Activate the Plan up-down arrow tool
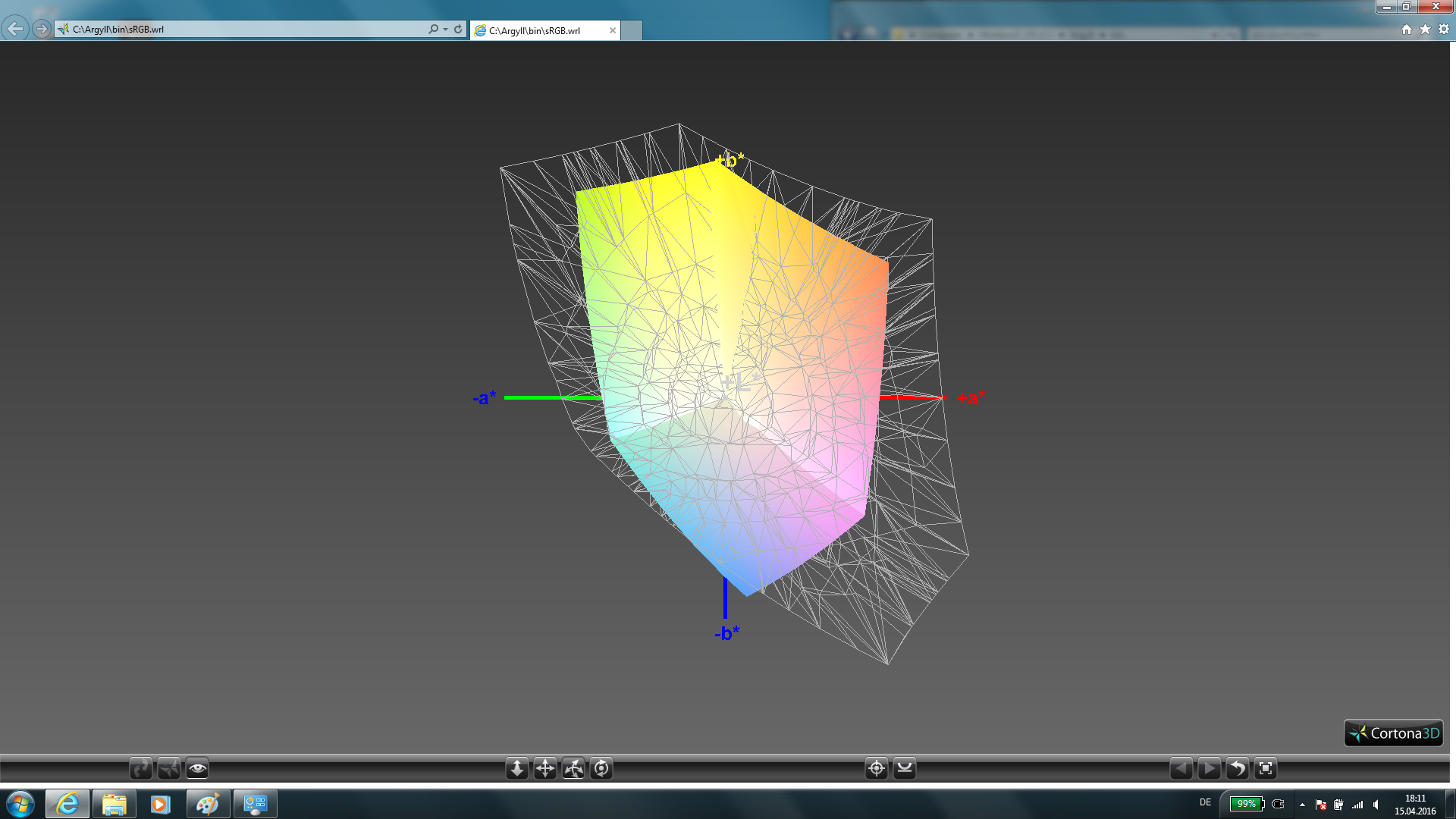Screen dimensions: 1456x819 pyautogui.click(x=517, y=769)
